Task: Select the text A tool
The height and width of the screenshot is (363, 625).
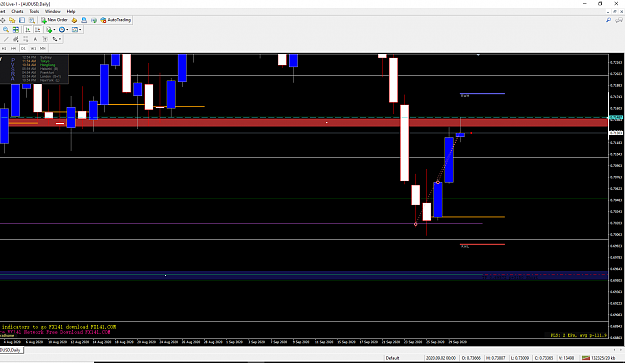Action: [35, 39]
